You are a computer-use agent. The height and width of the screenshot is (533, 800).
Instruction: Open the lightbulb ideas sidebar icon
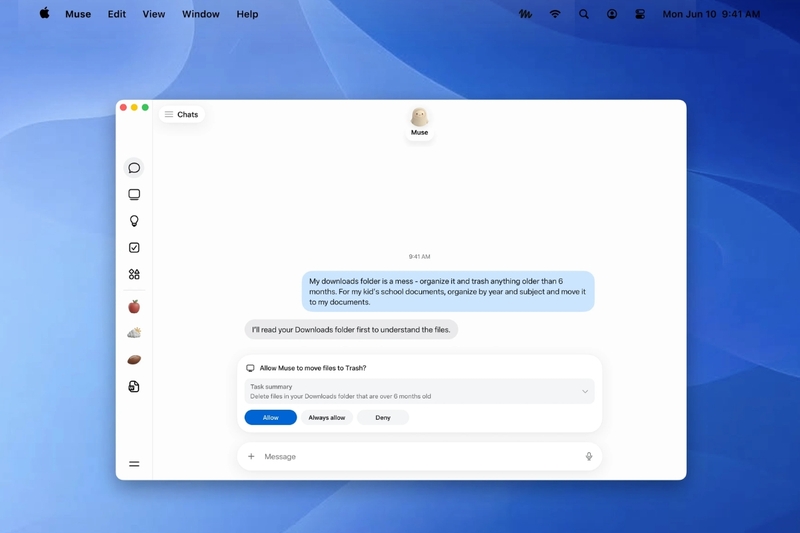[134, 221]
